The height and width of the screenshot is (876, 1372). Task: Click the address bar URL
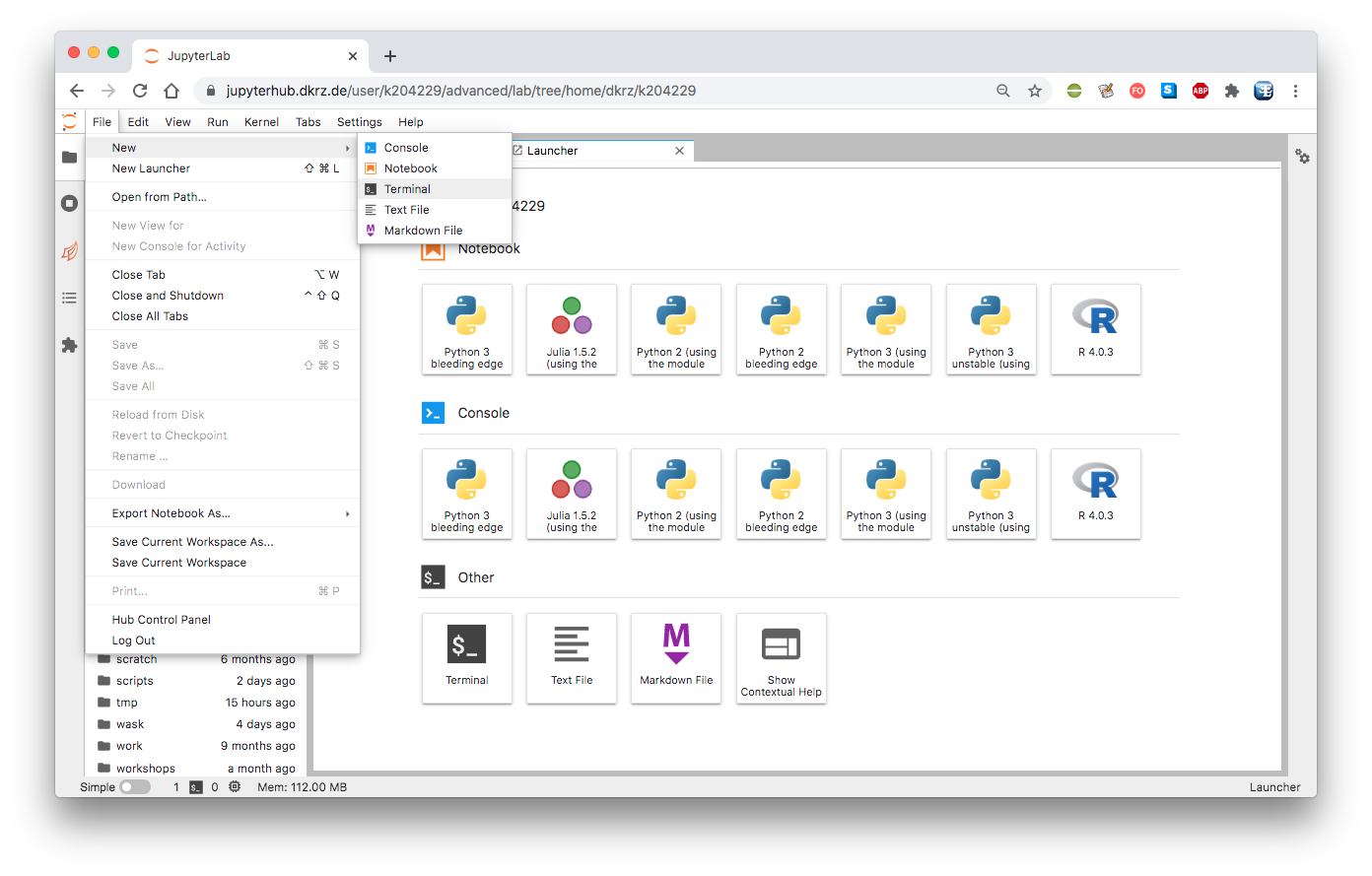(x=461, y=91)
